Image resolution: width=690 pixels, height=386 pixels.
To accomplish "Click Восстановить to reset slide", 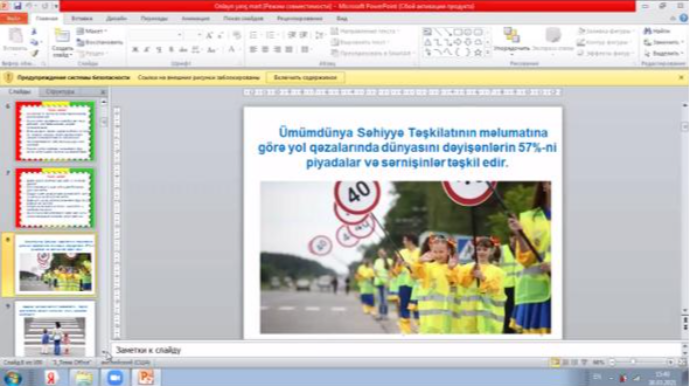I will [100, 42].
